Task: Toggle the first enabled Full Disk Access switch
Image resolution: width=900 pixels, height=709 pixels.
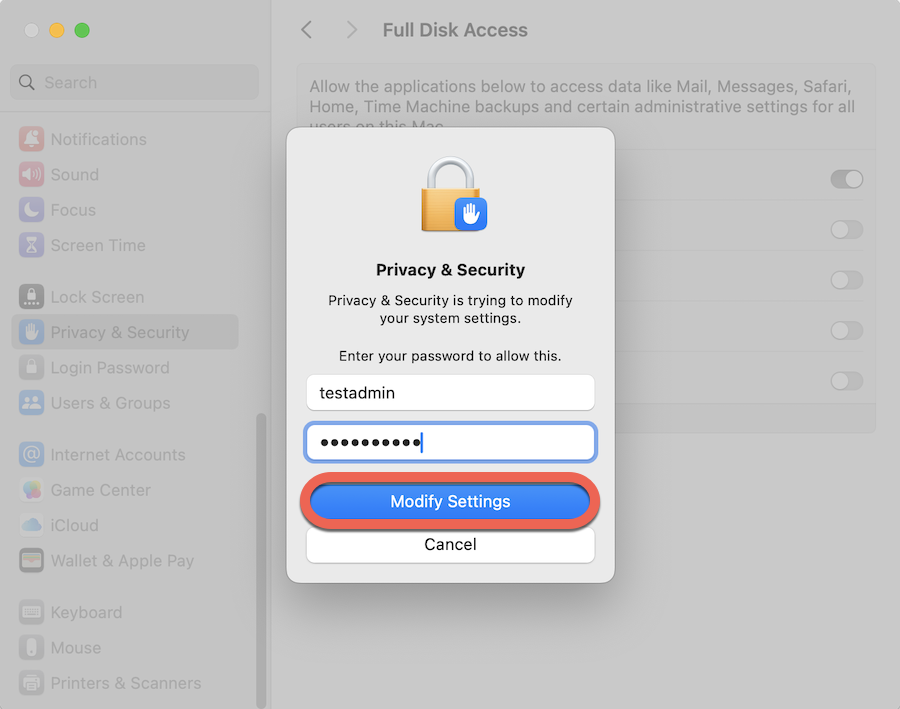Action: pyautogui.click(x=847, y=179)
